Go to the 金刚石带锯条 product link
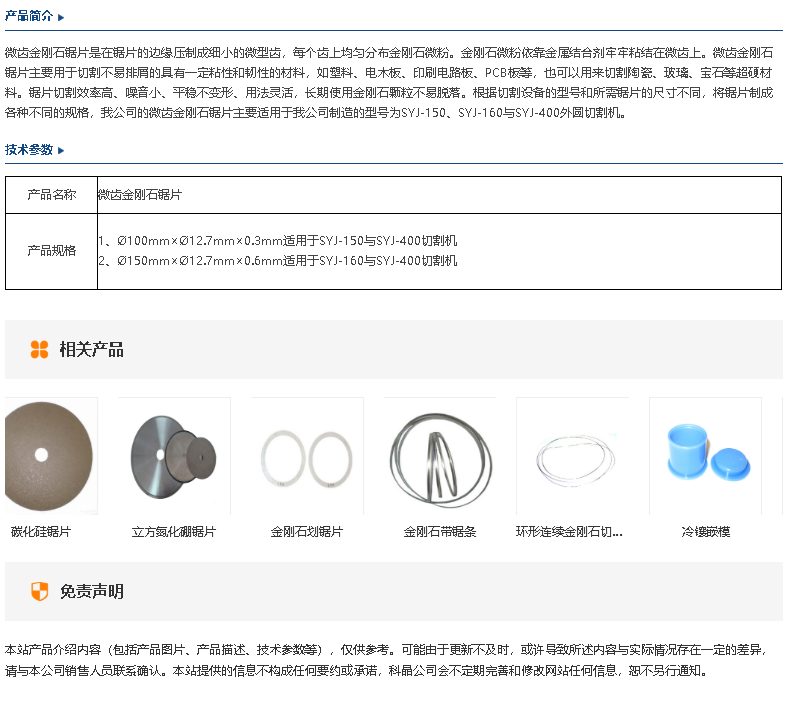 pos(440,532)
